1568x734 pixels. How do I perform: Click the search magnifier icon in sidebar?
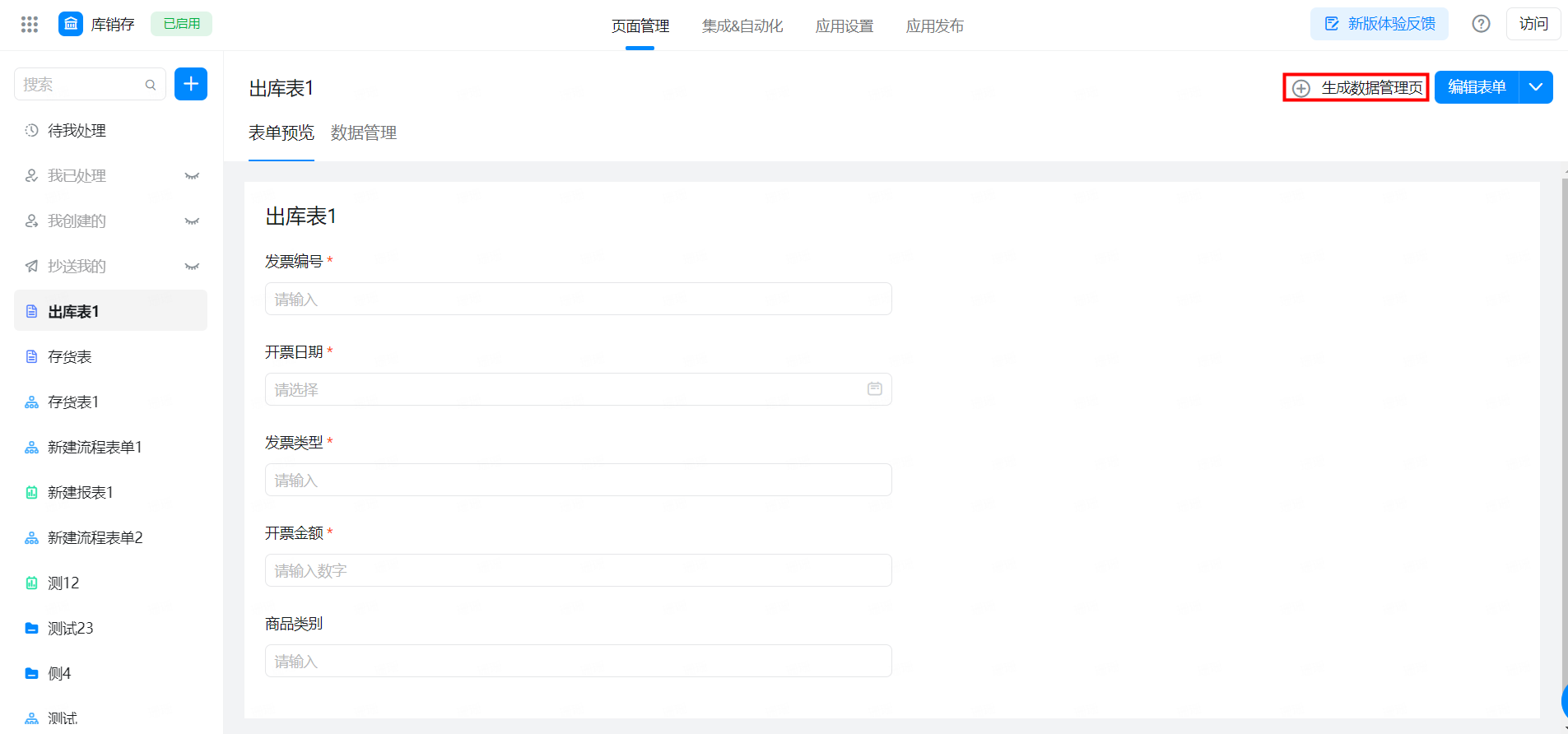click(151, 85)
